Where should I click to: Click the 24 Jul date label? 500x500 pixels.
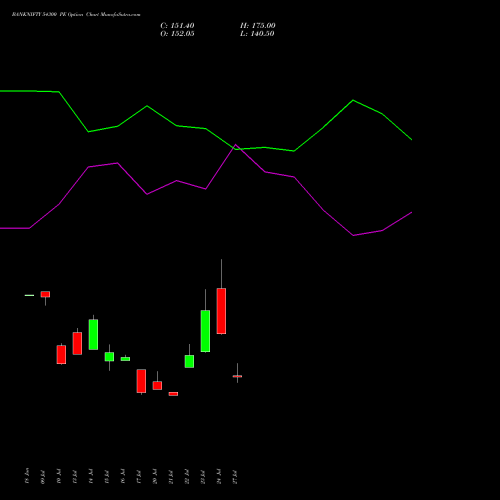219,477
